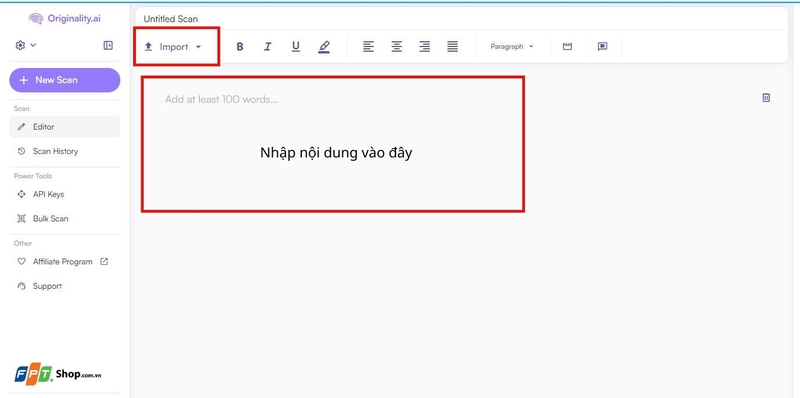The image size is (800, 398).
Task: Open the Paragraph style dropdown
Action: pyautogui.click(x=512, y=46)
